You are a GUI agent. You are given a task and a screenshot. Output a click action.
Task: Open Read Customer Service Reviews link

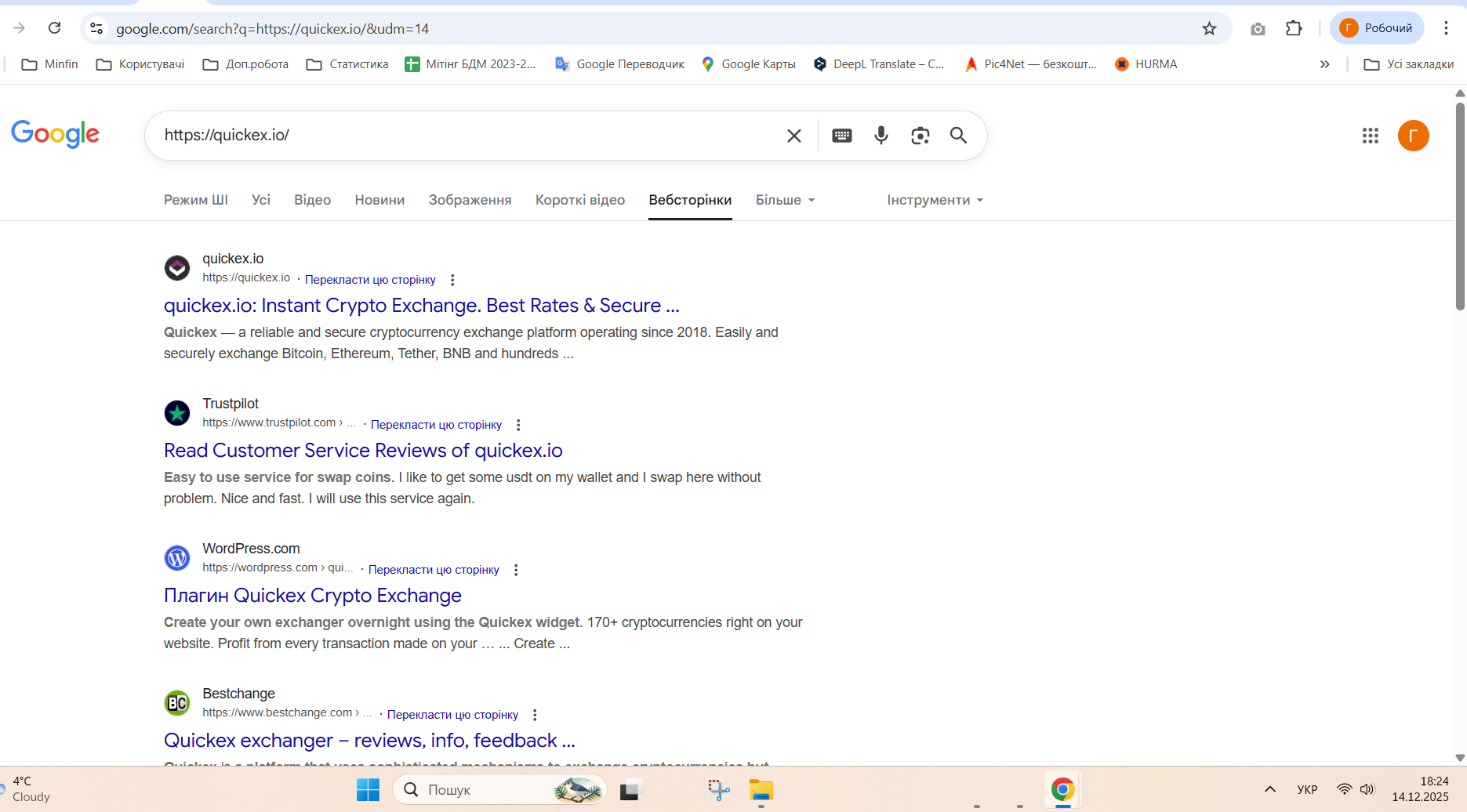pyautogui.click(x=363, y=451)
